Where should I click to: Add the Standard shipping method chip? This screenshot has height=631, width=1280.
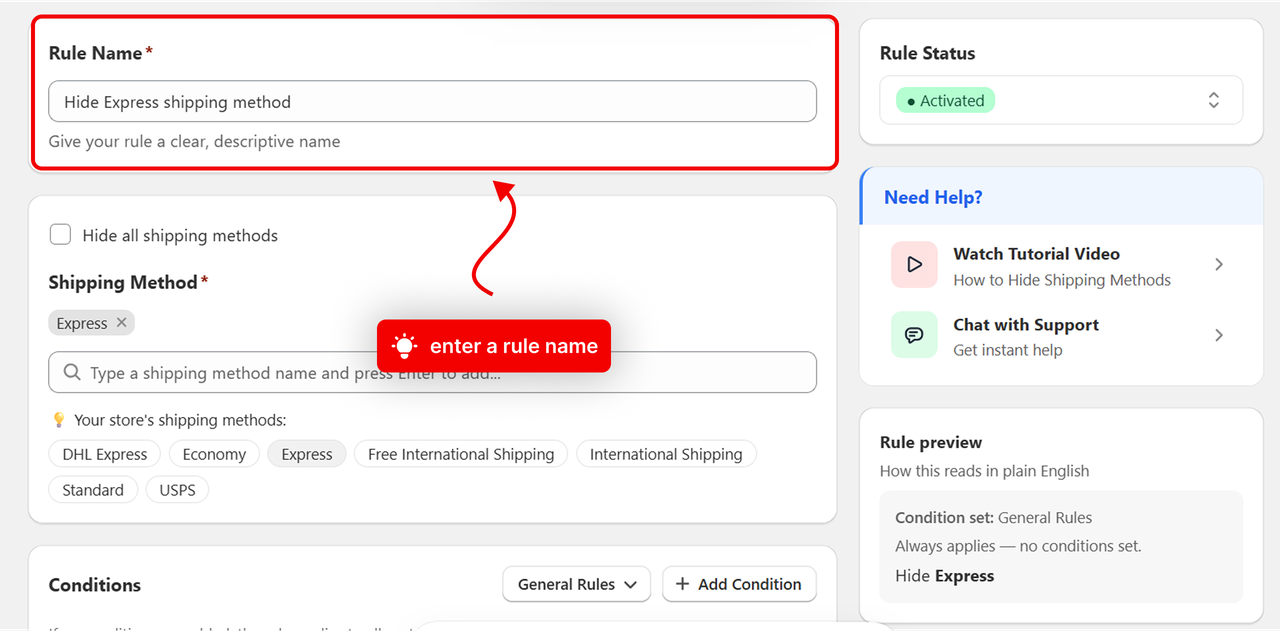click(x=93, y=490)
